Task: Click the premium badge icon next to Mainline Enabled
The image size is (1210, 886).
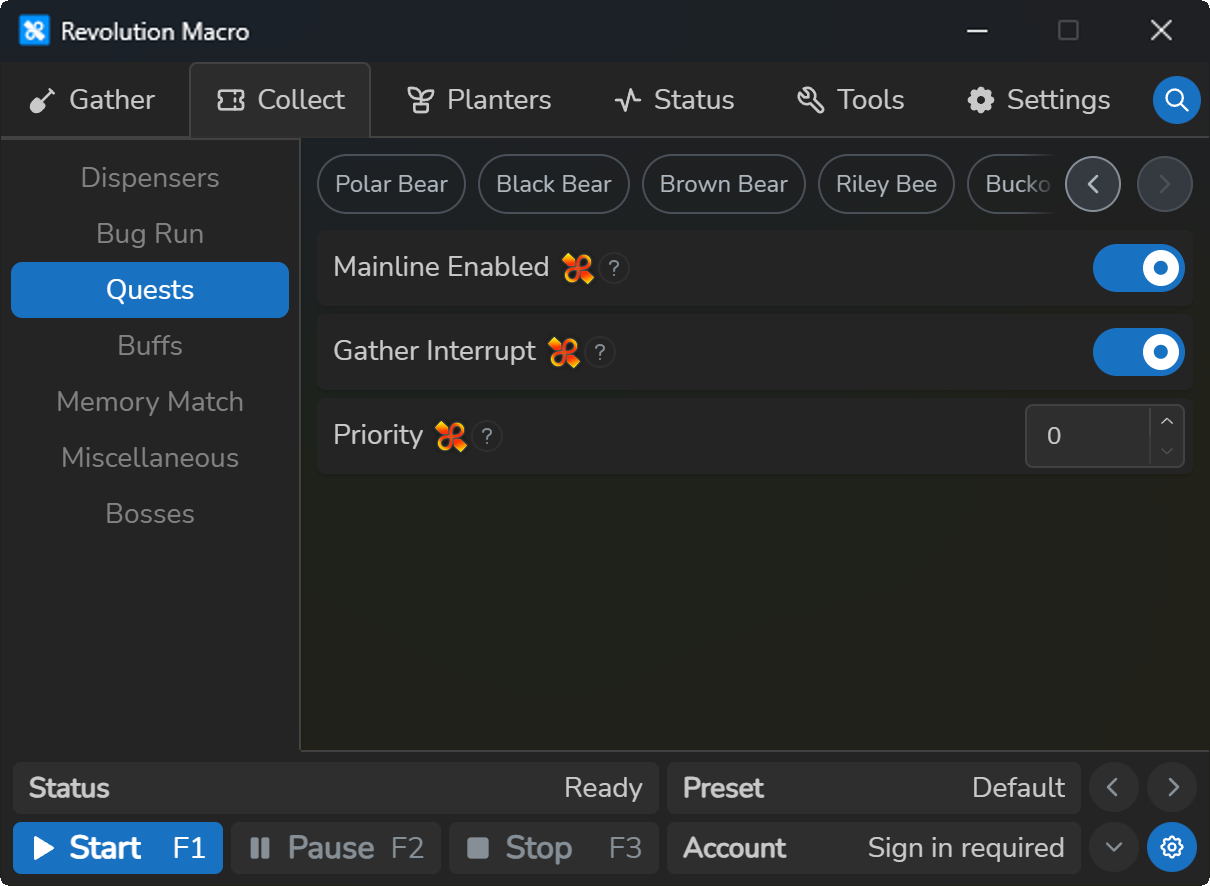Action: coord(578,268)
